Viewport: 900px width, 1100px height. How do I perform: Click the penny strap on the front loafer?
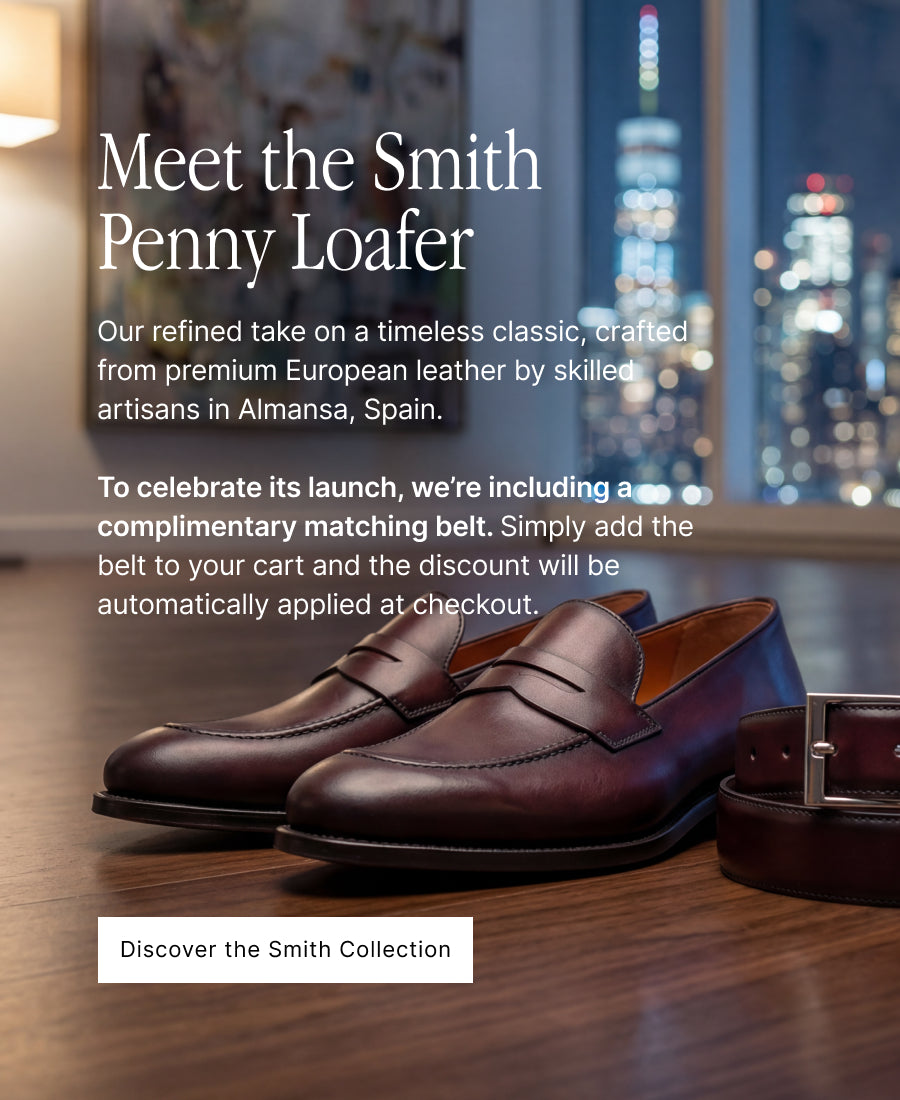pyautogui.click(x=560, y=700)
